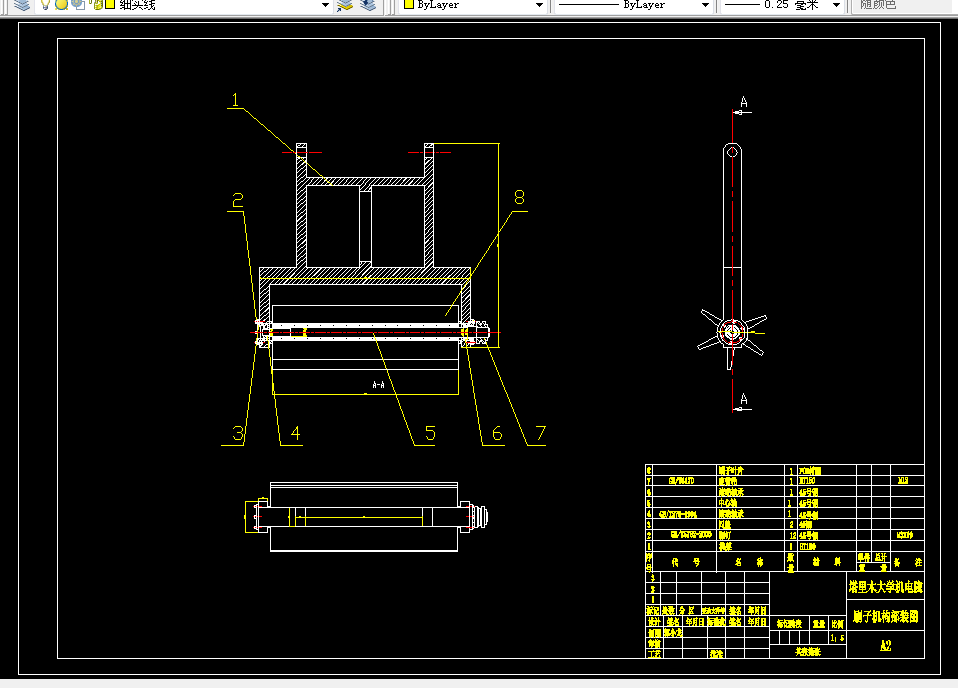958x688 pixels.
Task: Open the Layer Properties Manager icon
Action: [21, 5]
